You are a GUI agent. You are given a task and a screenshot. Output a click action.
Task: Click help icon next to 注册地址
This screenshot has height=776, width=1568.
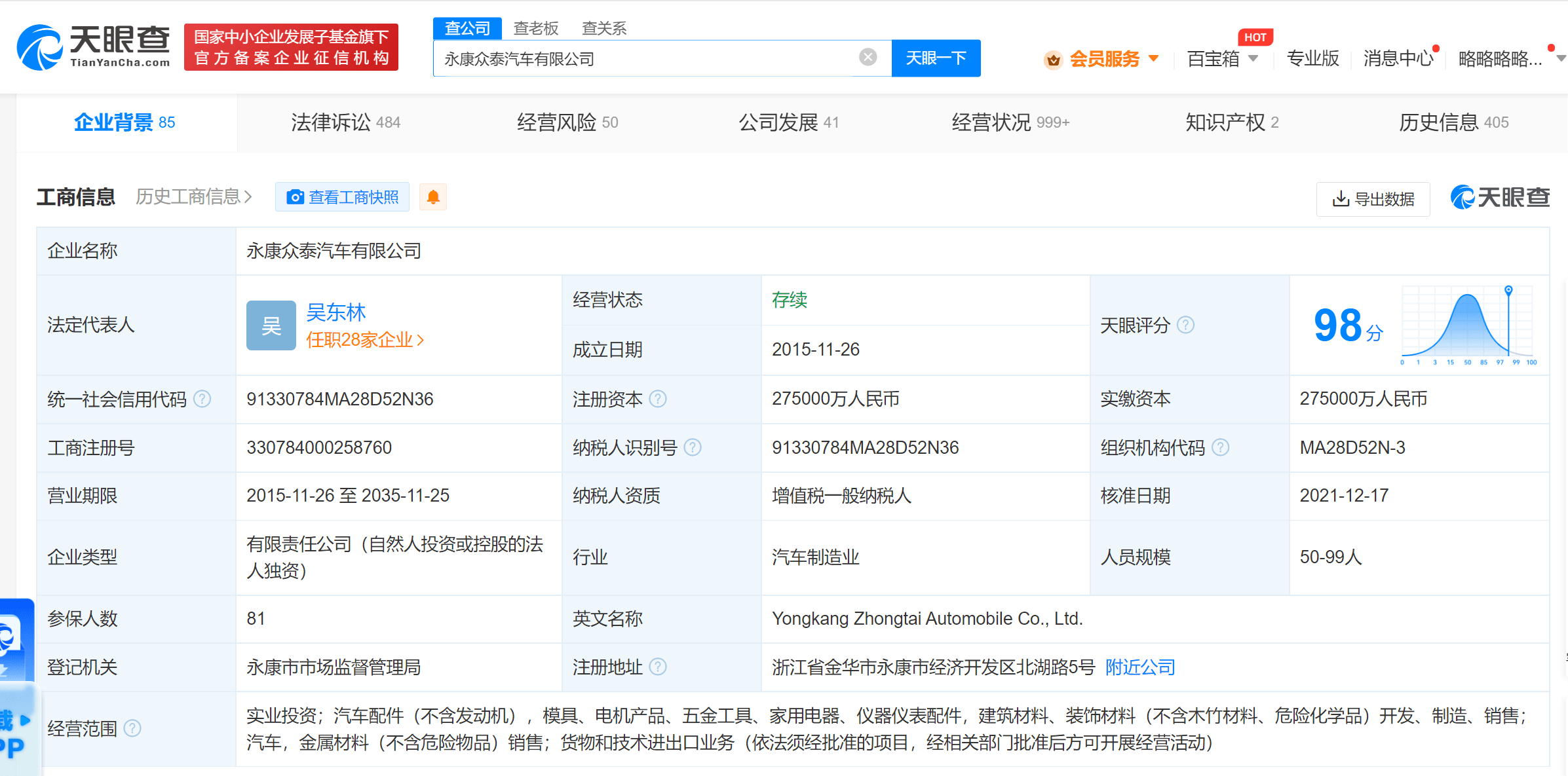point(658,667)
